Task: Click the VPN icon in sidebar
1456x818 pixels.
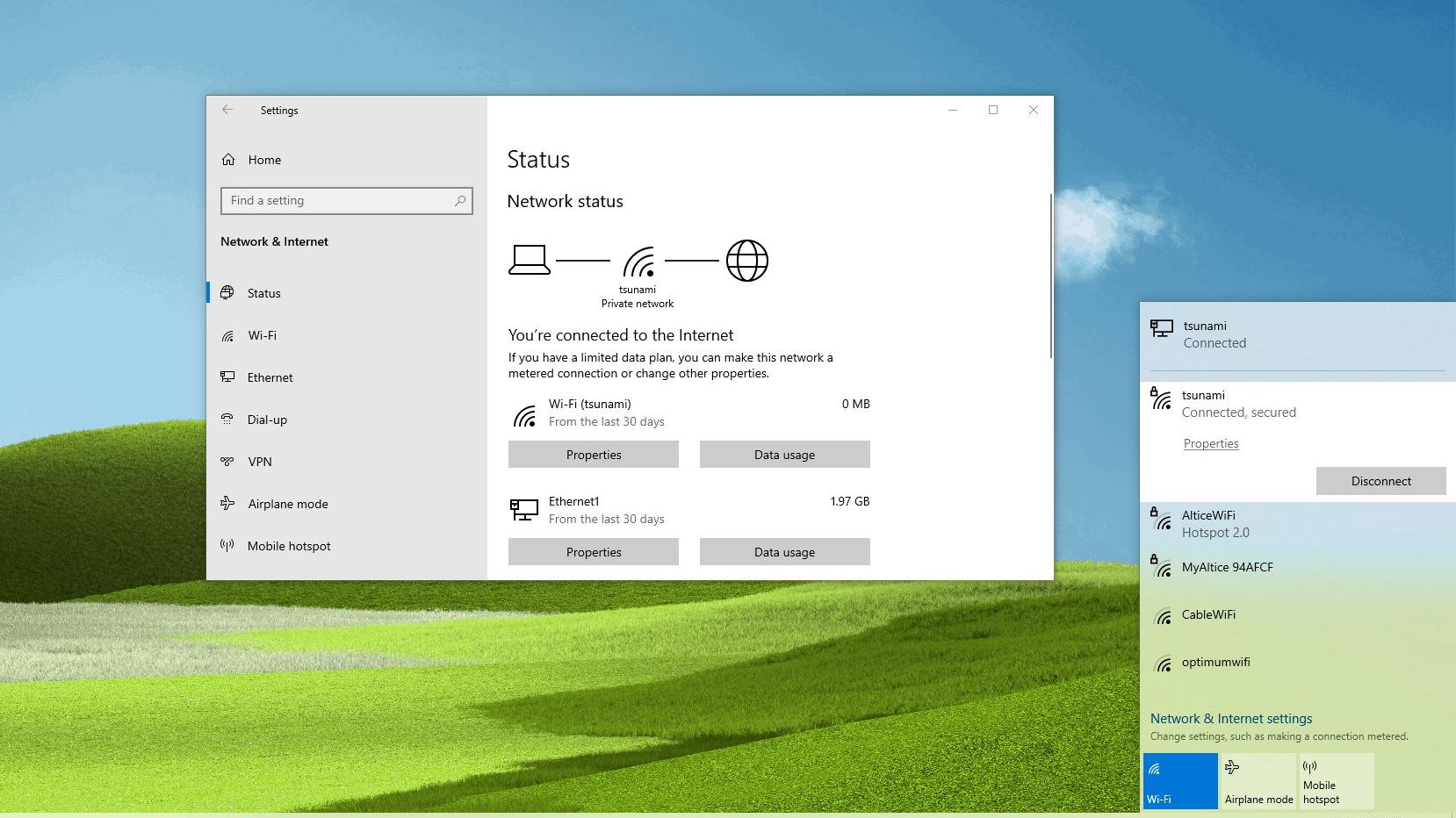Action: 227,461
